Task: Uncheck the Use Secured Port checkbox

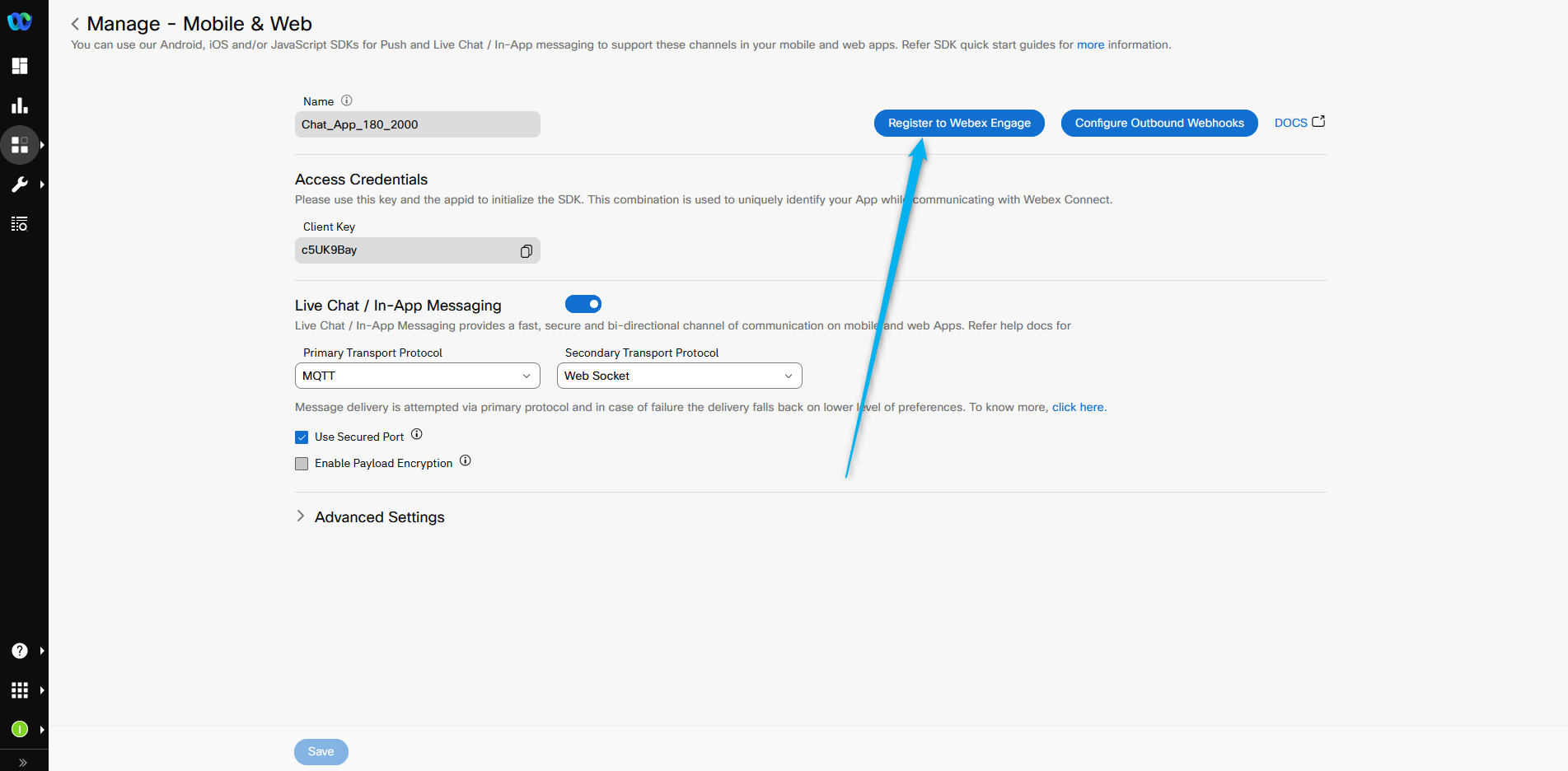Action: point(302,437)
